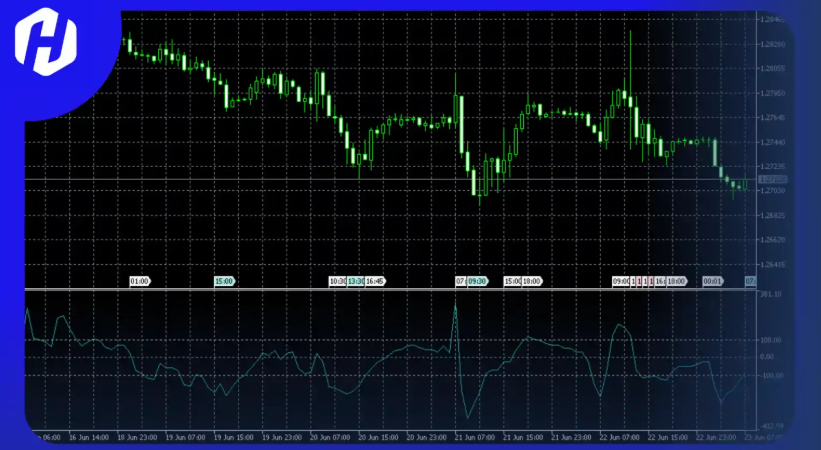The image size is (821, 450).
Task: Select the 10:30 event marker
Action: tap(338, 281)
